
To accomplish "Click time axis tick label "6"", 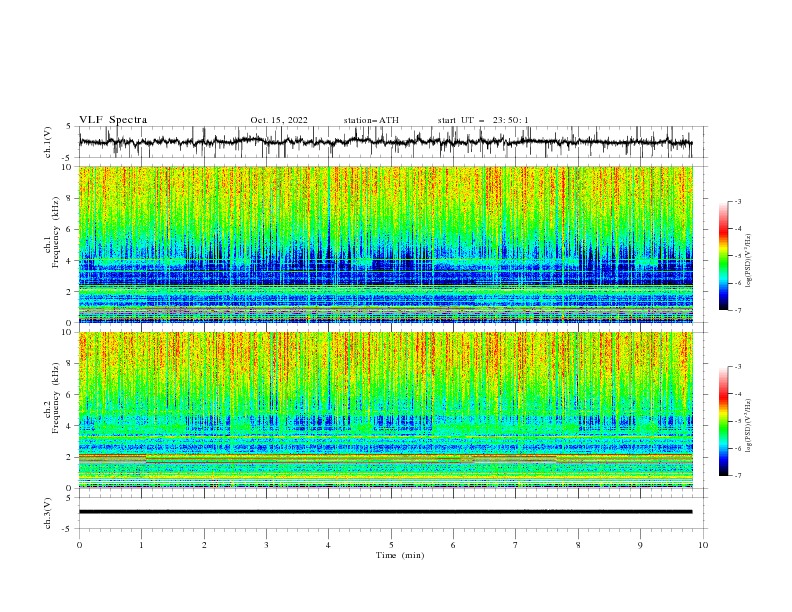I will [453, 545].
